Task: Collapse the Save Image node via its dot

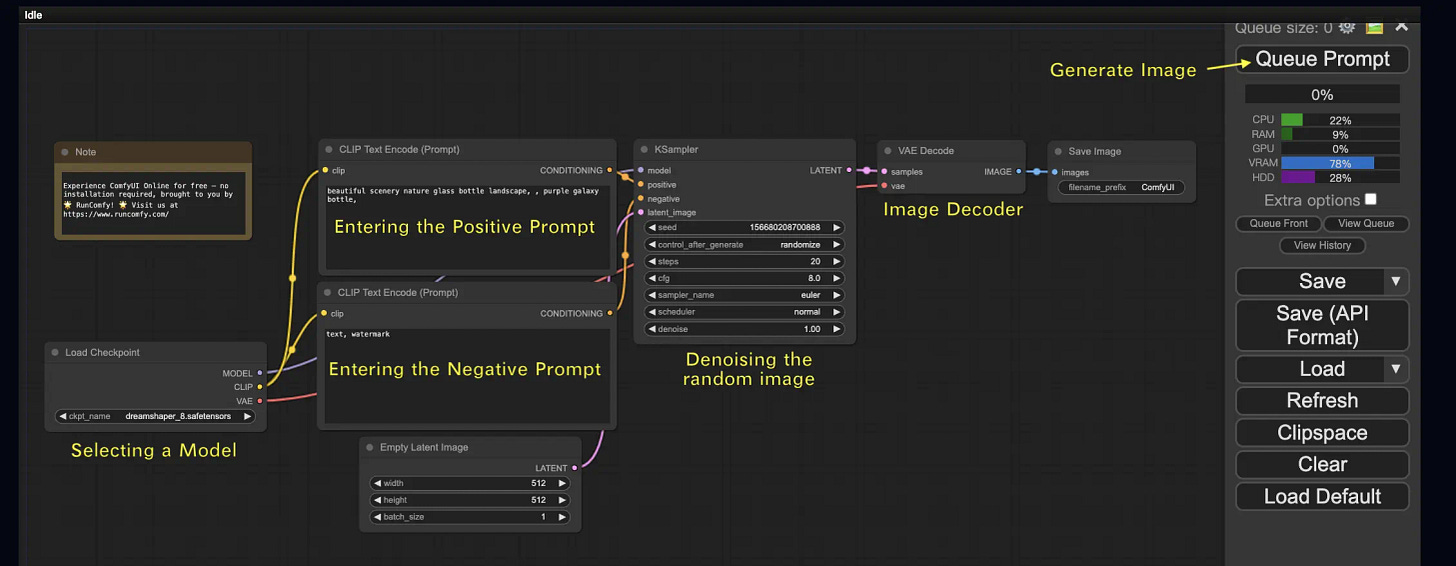Action: [1058, 152]
